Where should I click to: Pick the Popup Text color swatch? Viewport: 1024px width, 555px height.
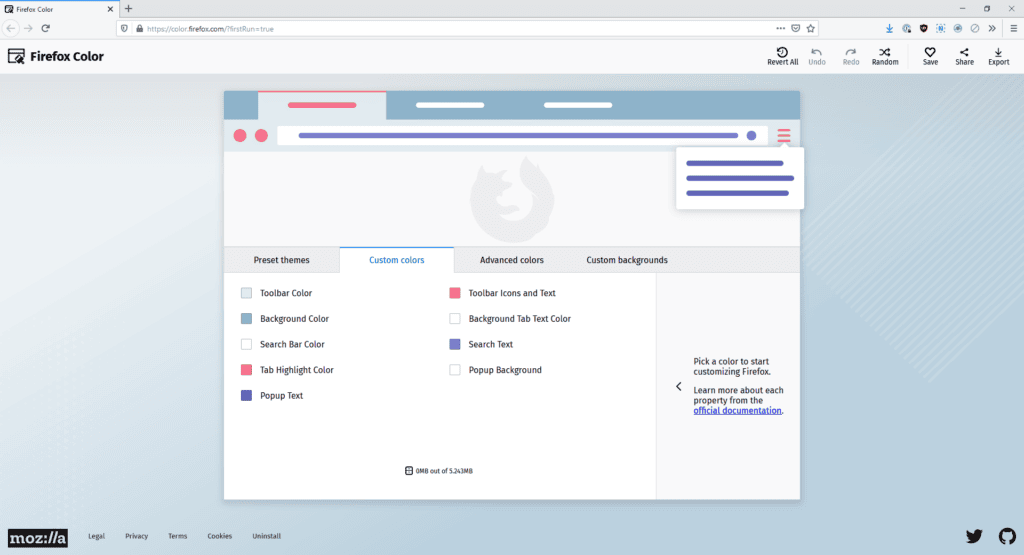coord(246,395)
